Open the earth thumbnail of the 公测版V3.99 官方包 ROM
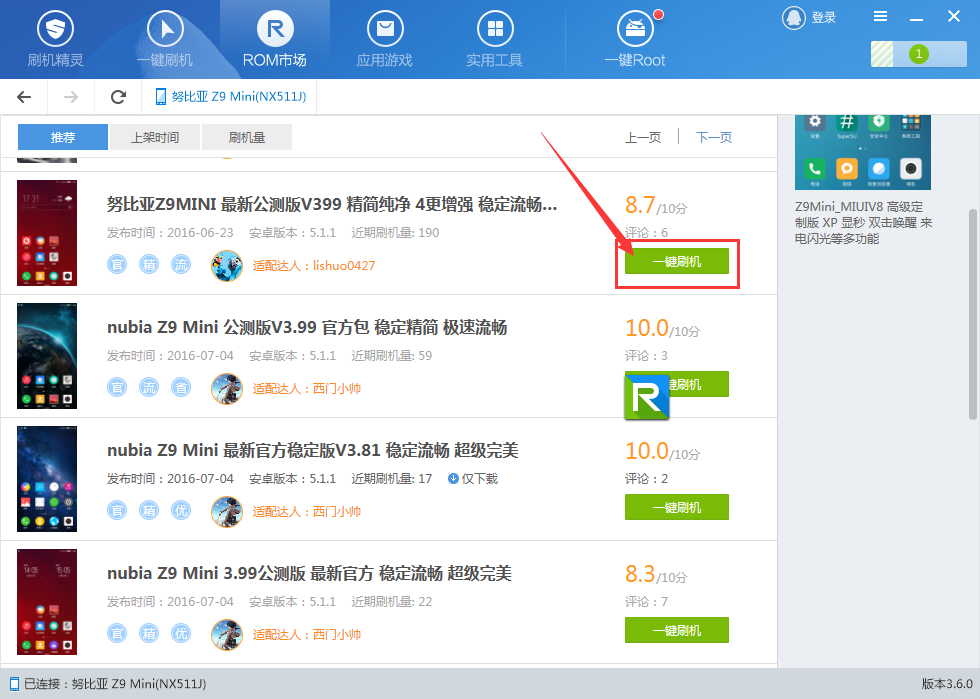980x699 pixels. tap(47, 356)
